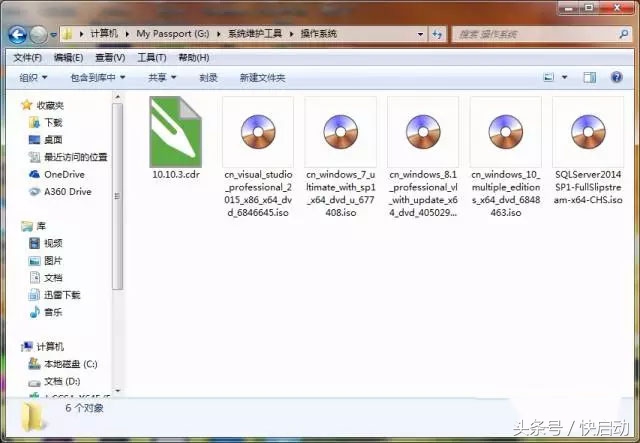640x443 pixels.
Task: Open the 图片 library
Action: click(x=53, y=260)
